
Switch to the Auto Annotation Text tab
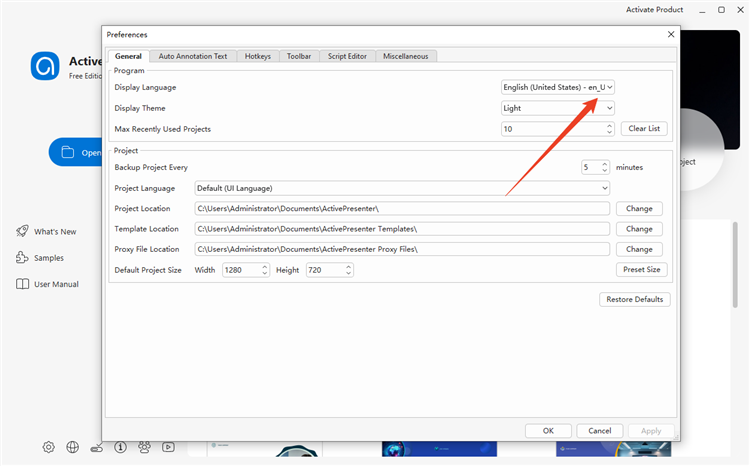(193, 56)
